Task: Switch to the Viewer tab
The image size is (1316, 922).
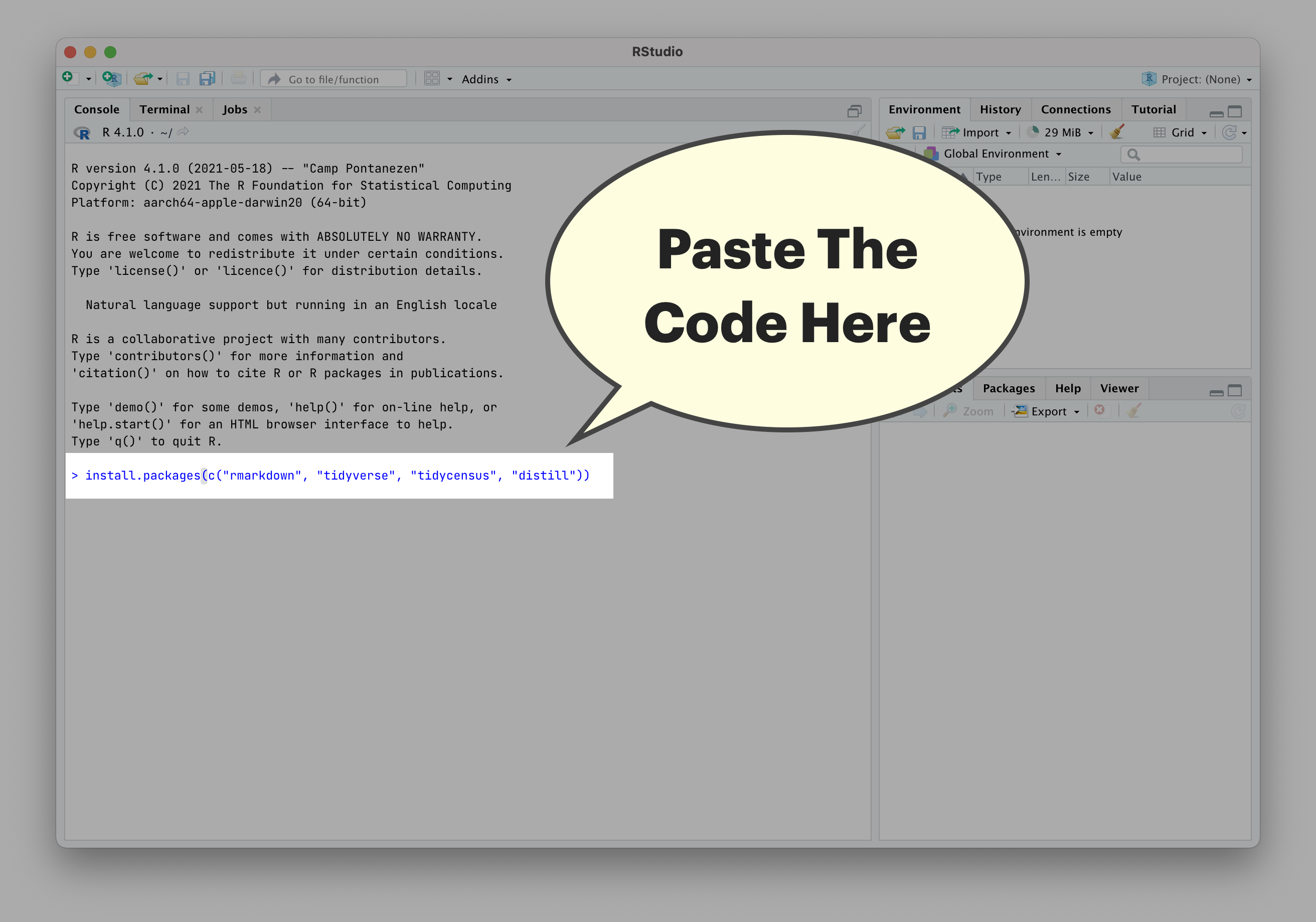Action: [x=1119, y=388]
